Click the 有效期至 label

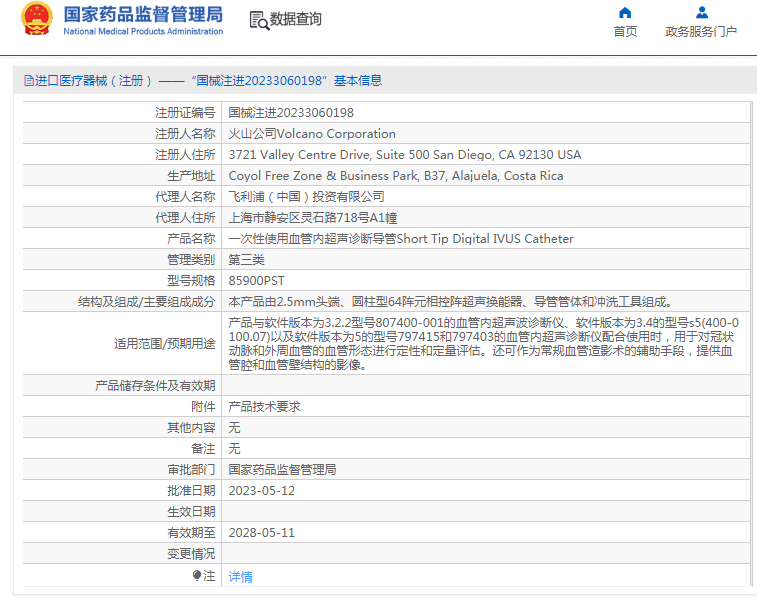[191, 533]
